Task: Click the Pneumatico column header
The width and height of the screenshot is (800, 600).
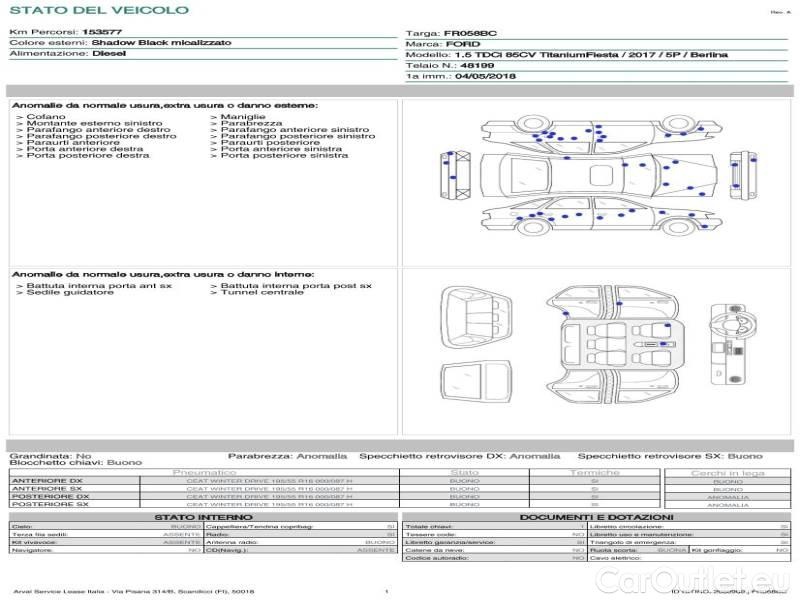Action: pos(204,472)
